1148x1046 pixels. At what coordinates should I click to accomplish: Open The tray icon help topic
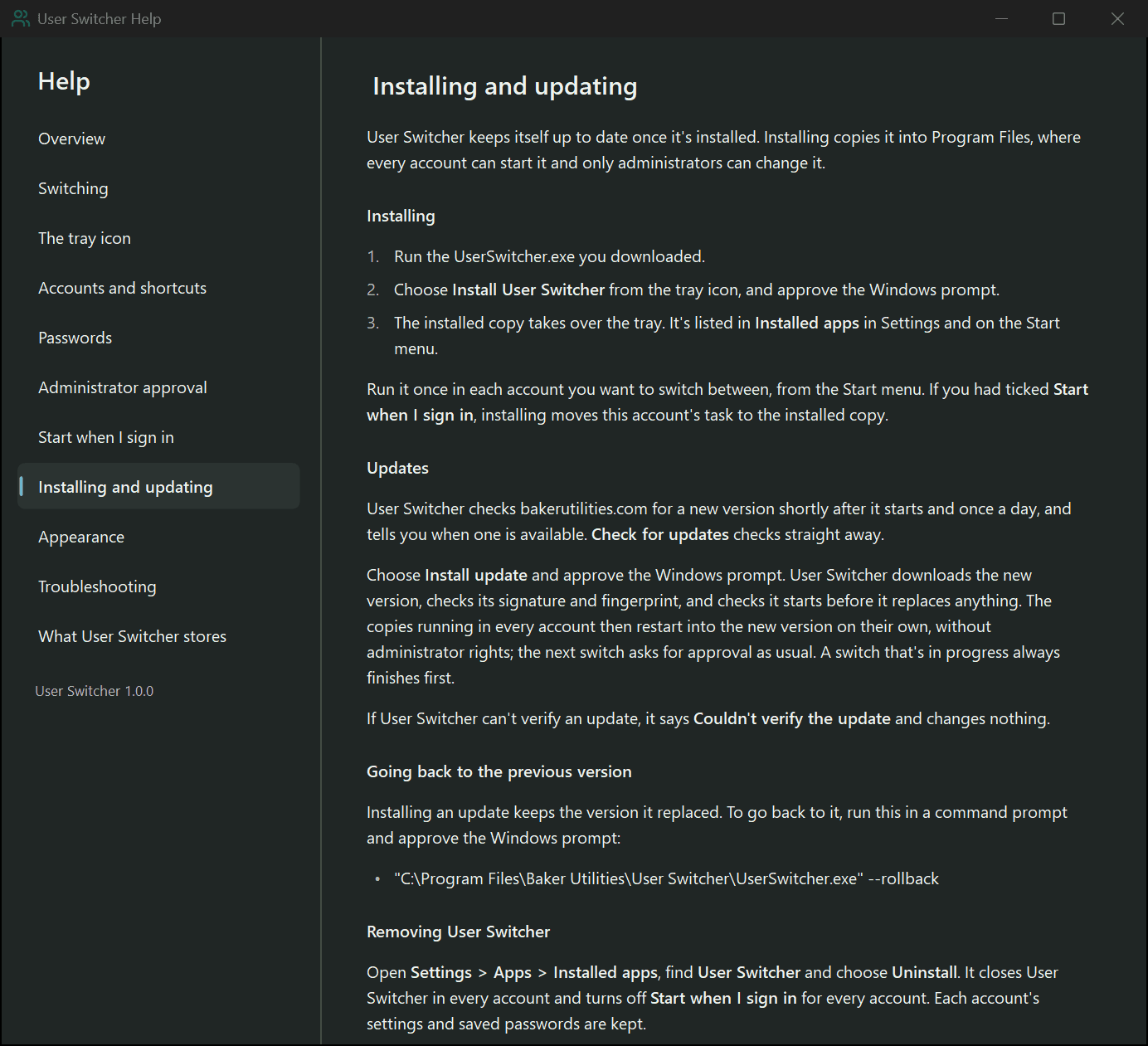158,238
